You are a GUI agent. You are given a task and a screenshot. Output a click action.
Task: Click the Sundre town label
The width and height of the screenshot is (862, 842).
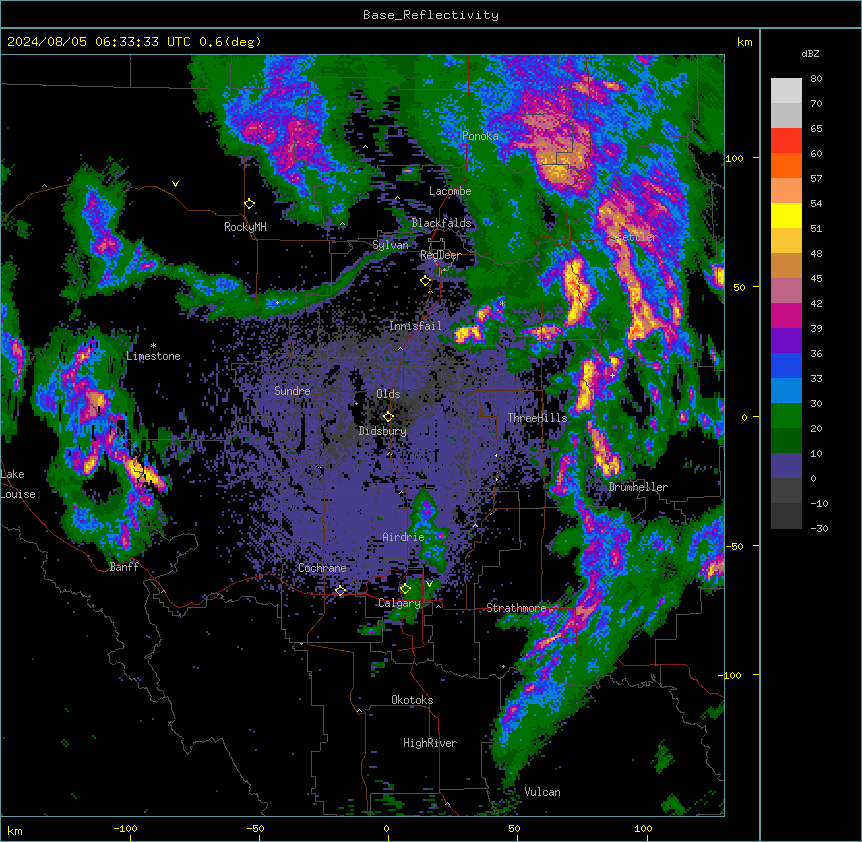click(x=292, y=391)
